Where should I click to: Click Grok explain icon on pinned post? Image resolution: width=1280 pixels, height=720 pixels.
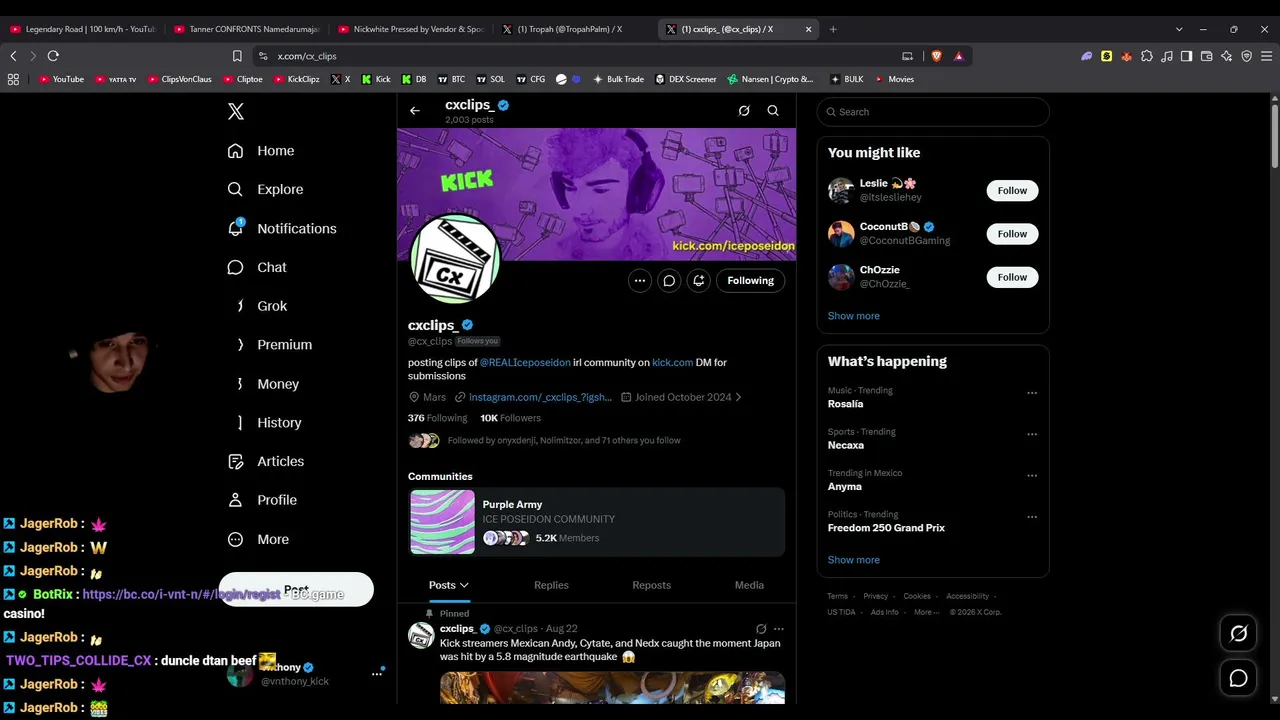[x=761, y=629]
